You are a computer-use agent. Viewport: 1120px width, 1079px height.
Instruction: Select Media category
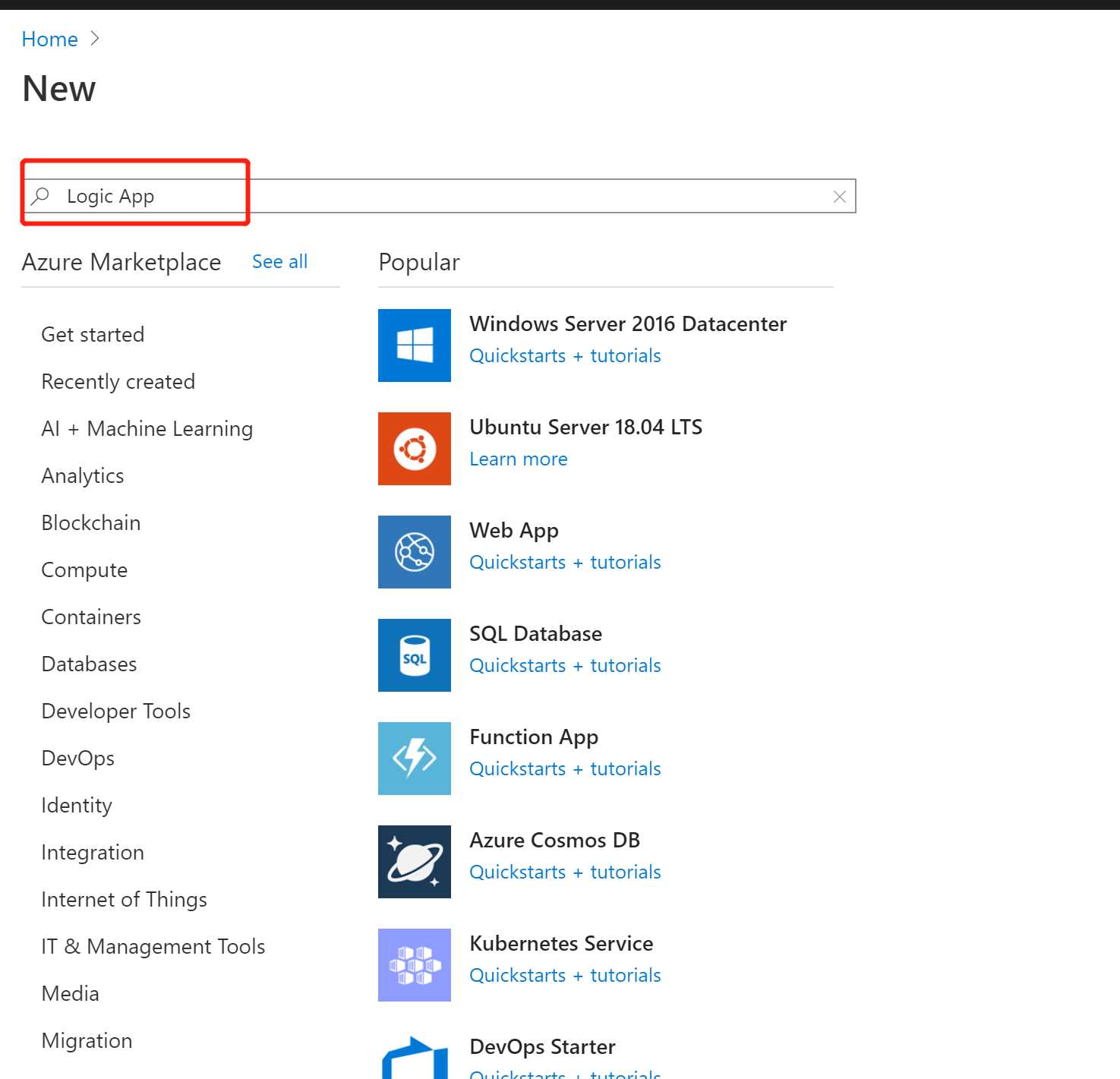[x=71, y=994]
